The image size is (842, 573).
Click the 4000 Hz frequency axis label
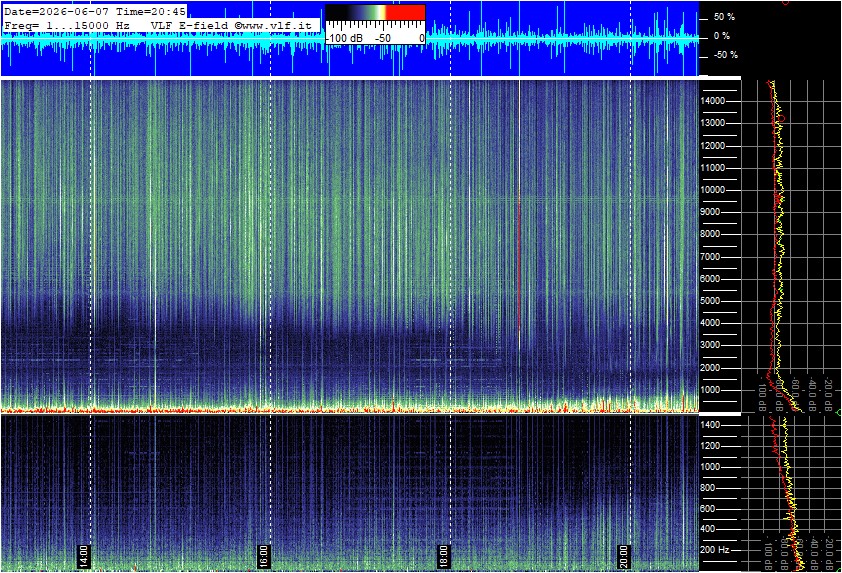point(710,323)
